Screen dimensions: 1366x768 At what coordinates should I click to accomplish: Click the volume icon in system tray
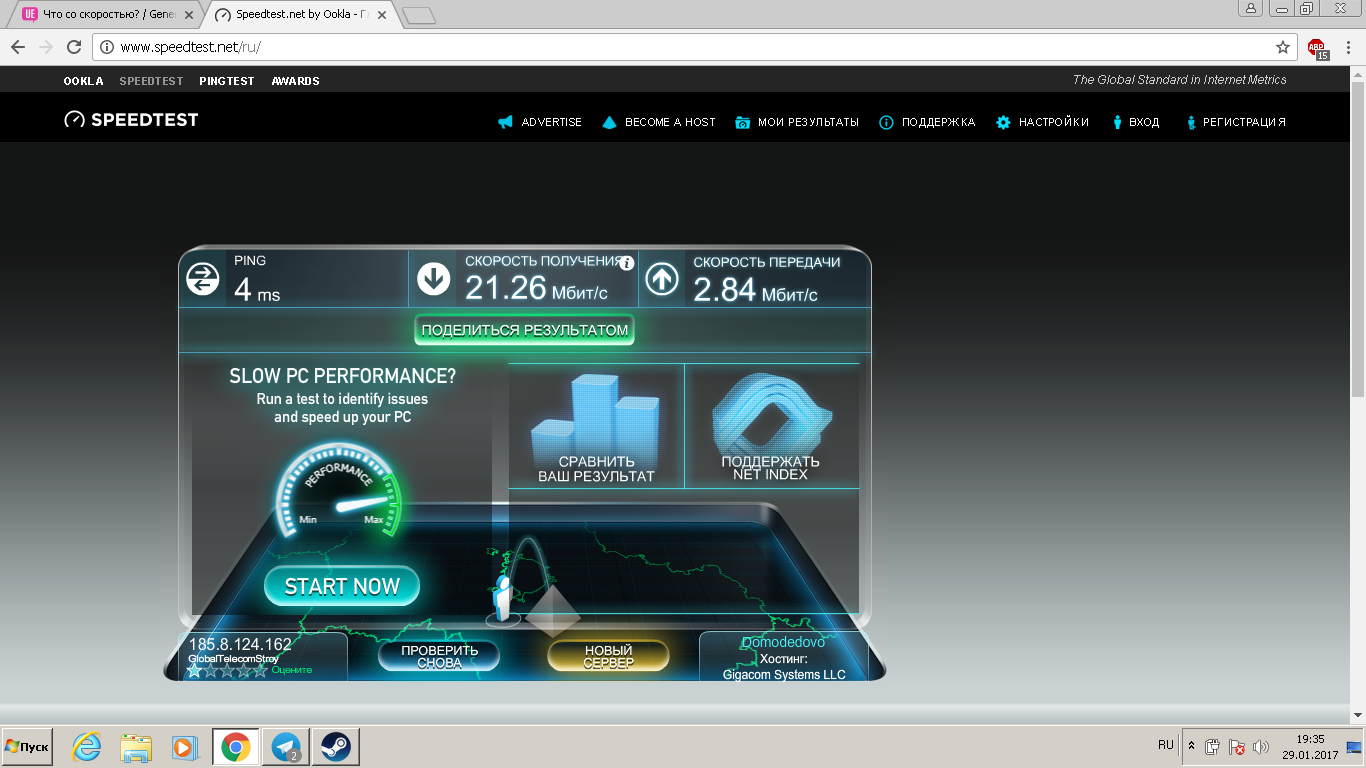[x=1261, y=747]
